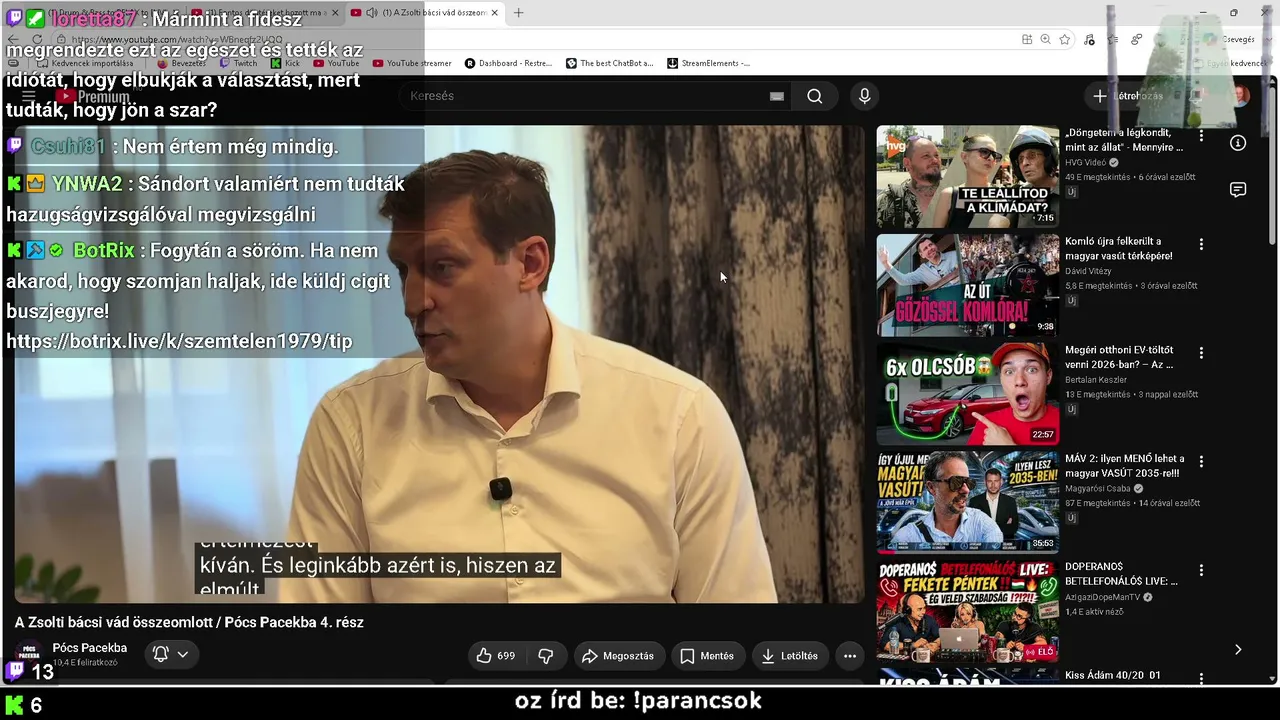
Task: Open the comments panel icon in sidebar
Action: (x=1238, y=190)
